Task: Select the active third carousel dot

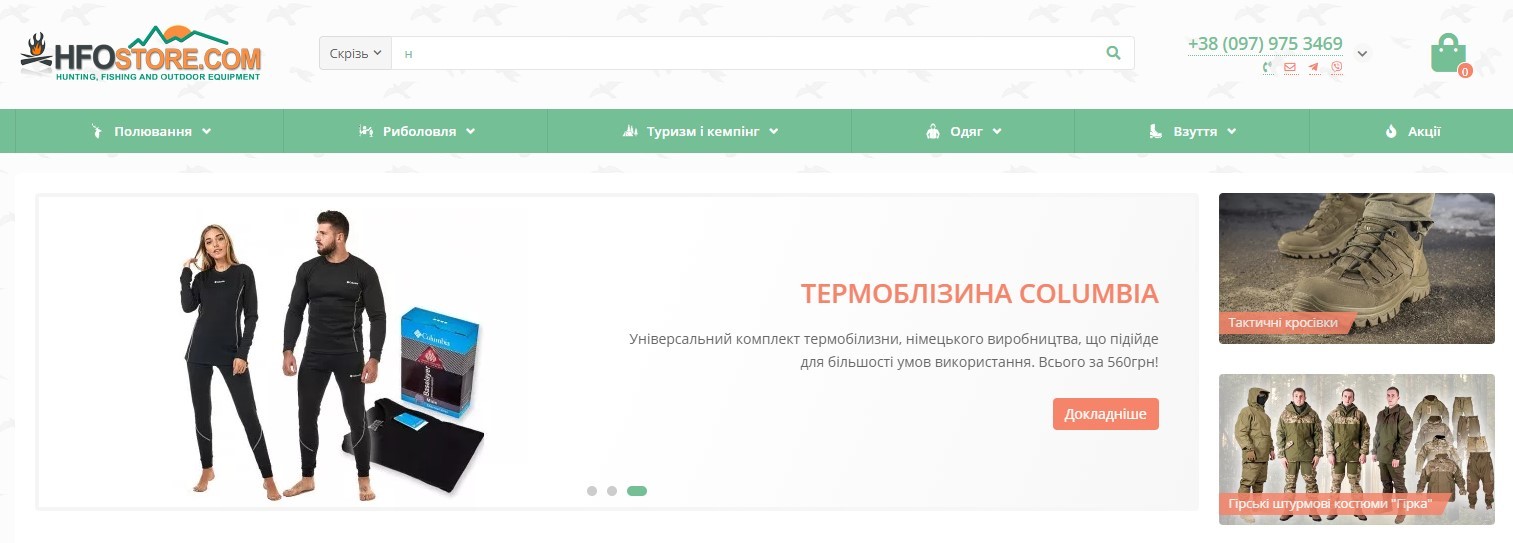Action: click(637, 491)
